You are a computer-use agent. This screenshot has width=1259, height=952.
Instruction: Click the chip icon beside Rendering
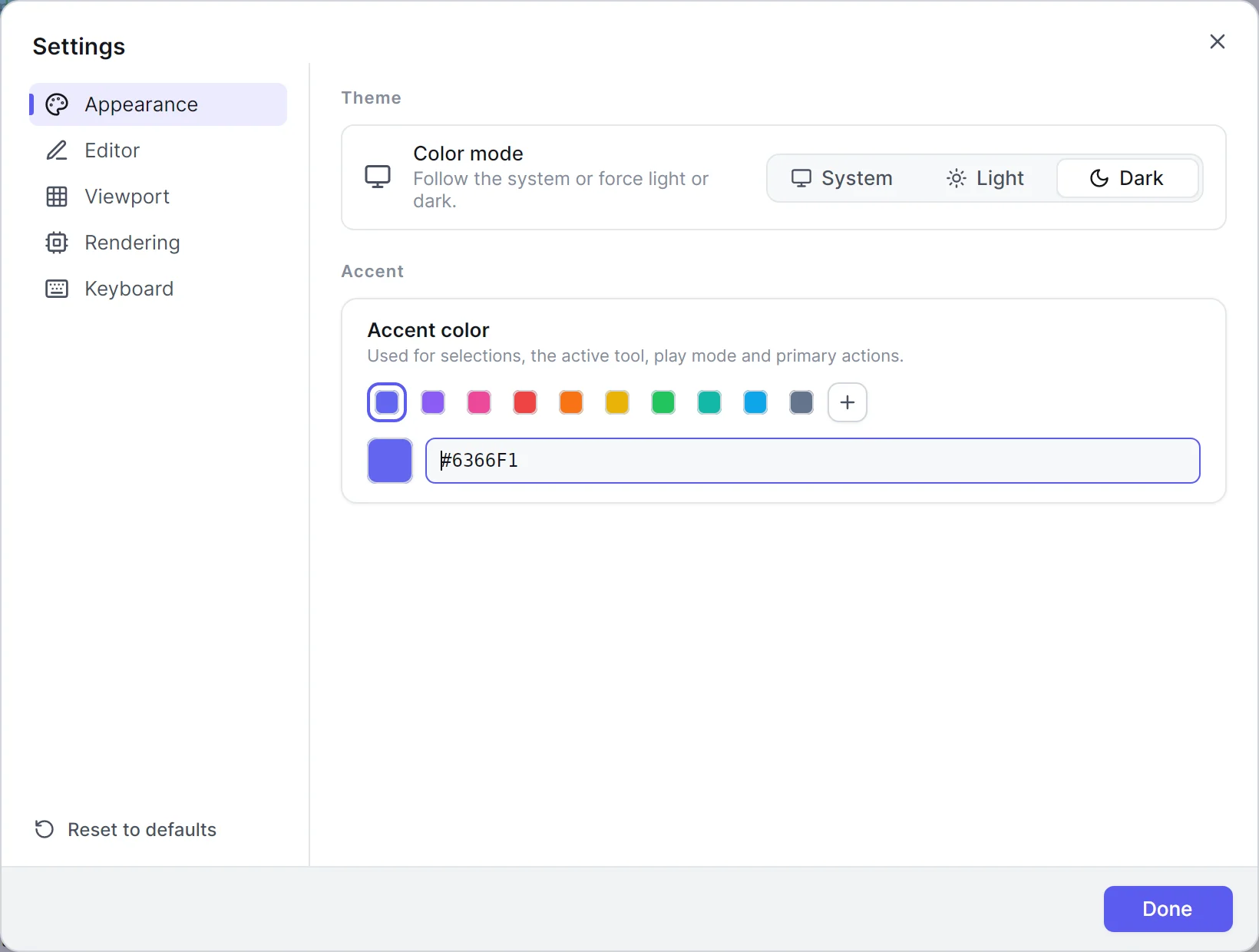click(57, 243)
